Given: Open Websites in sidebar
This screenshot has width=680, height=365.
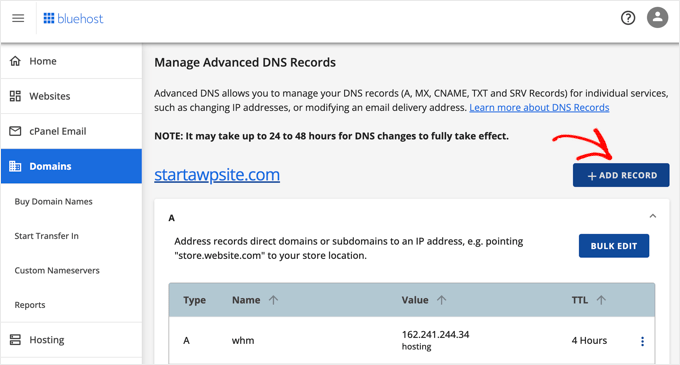Looking at the screenshot, I should tap(72, 96).
